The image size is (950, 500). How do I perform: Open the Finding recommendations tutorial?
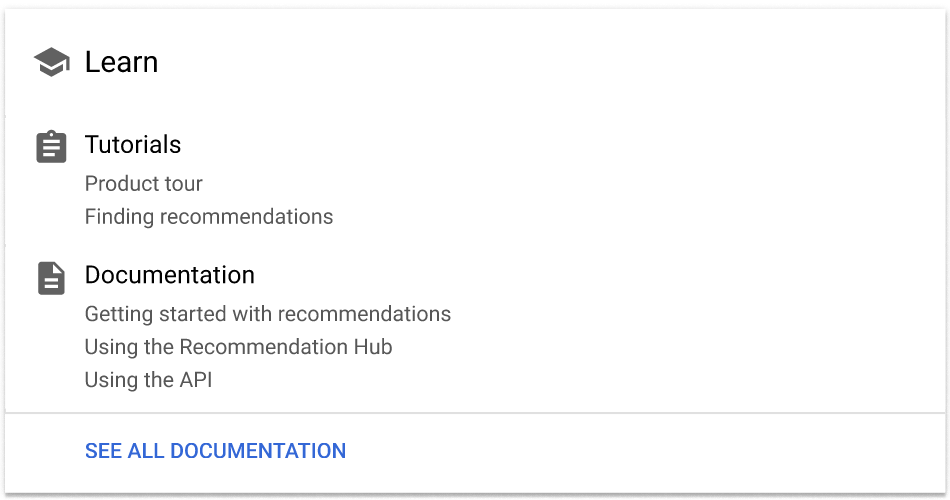pos(209,217)
